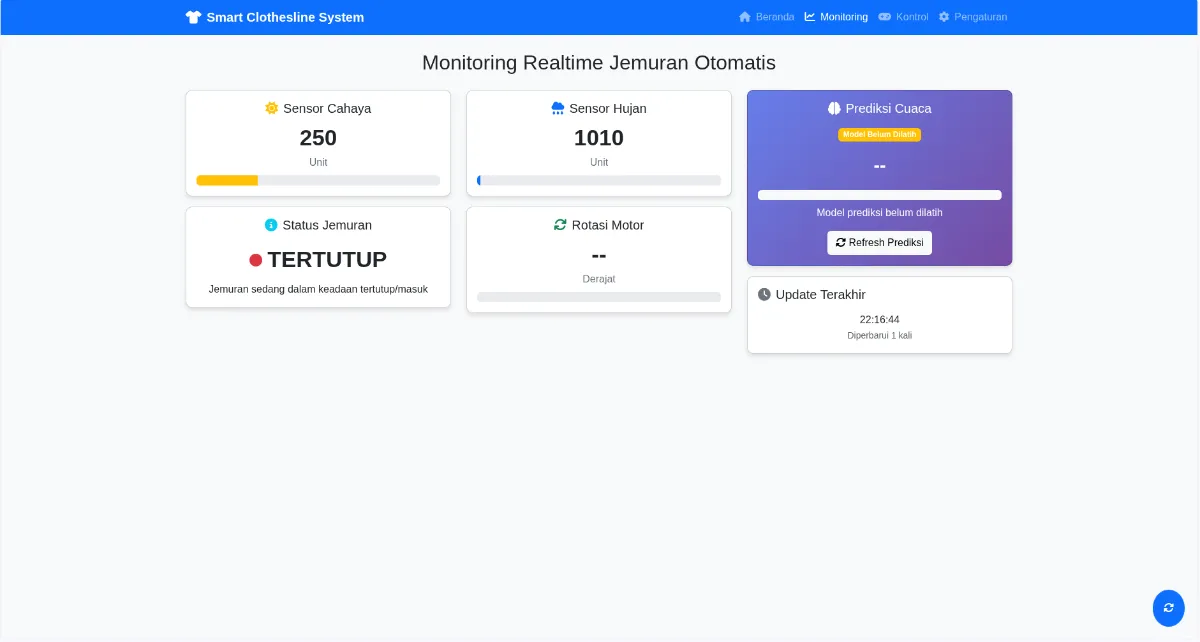Click the Smart Clothesline System brand link
Screen dimensions: 1200x642
click(x=284, y=17)
